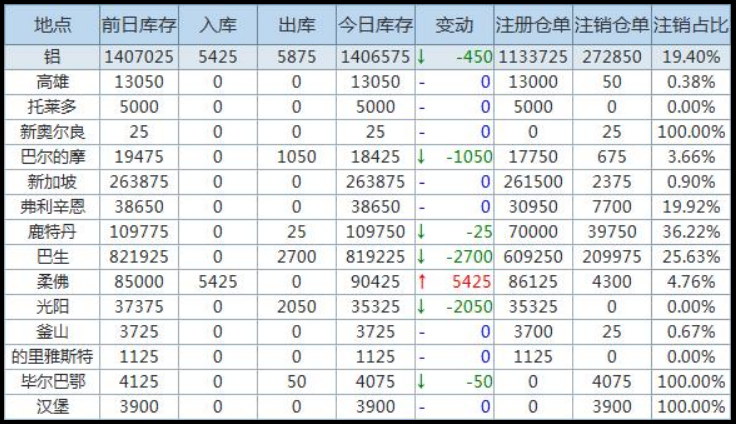Viewport: 736px width, 424px height.
Task: Click the green down arrow in 巴尔的摩 row
Action: (421, 157)
